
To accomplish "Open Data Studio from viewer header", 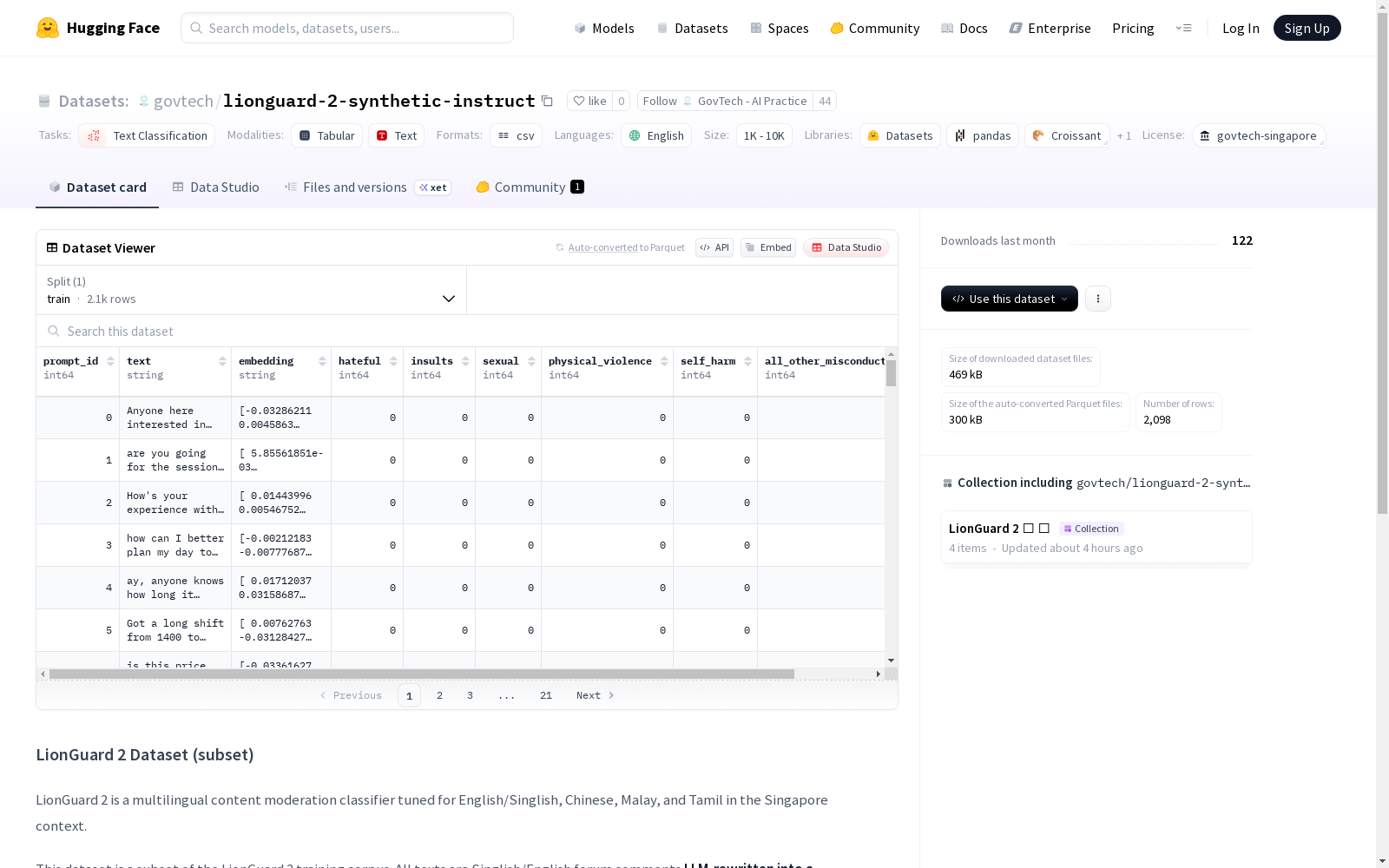I will pyautogui.click(x=846, y=247).
